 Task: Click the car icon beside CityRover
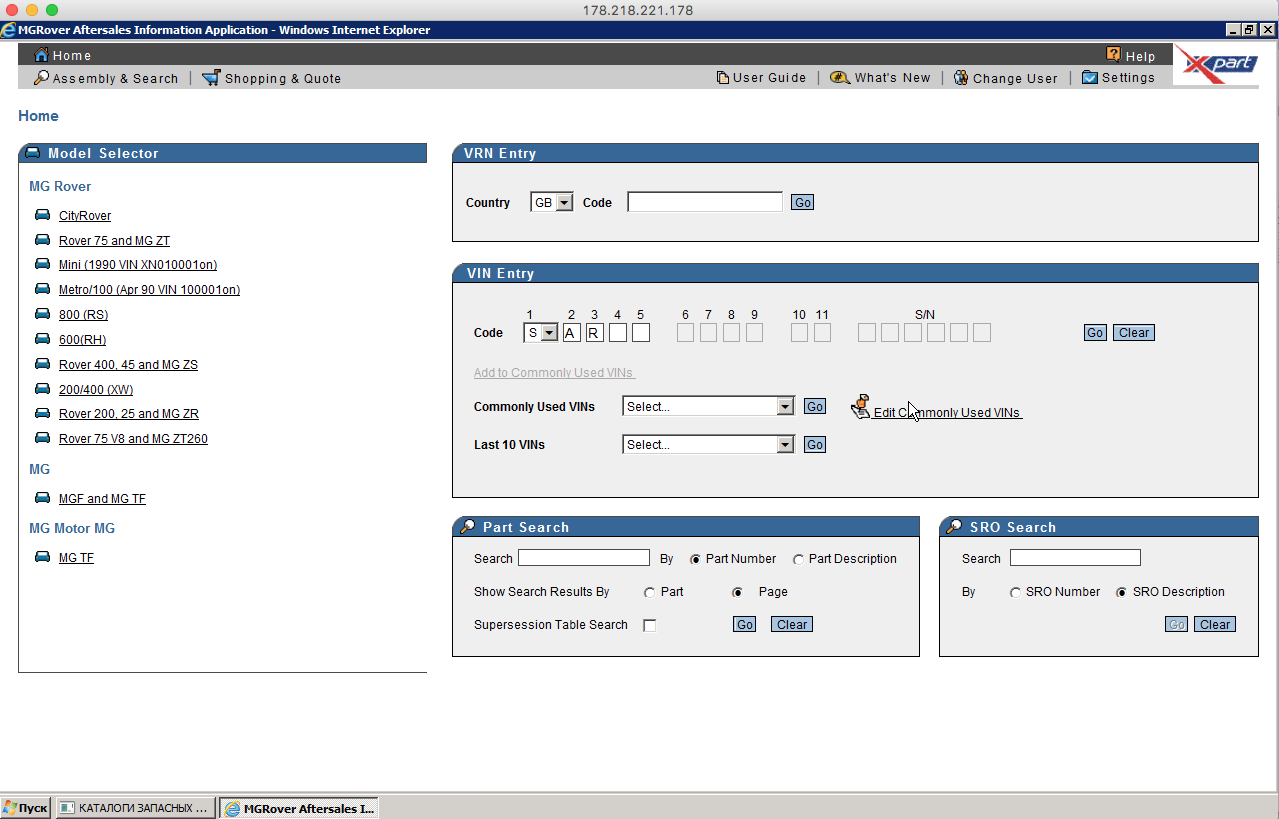42,215
